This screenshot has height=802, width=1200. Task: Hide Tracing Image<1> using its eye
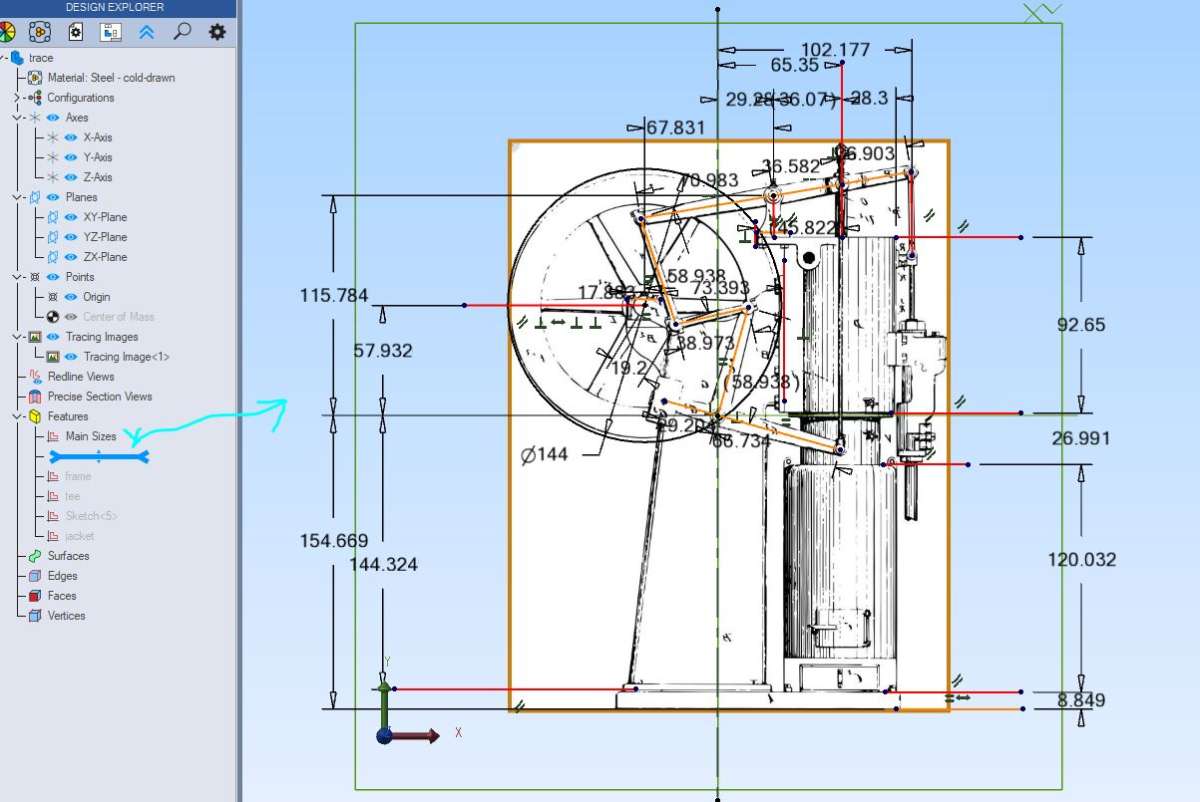tap(71, 357)
